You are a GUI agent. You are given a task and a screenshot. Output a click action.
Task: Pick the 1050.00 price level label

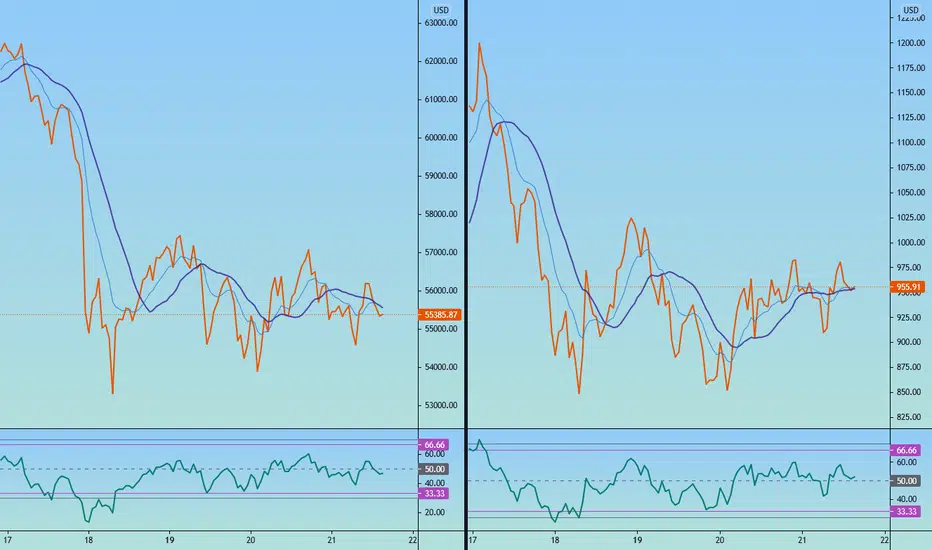[x=911, y=193]
